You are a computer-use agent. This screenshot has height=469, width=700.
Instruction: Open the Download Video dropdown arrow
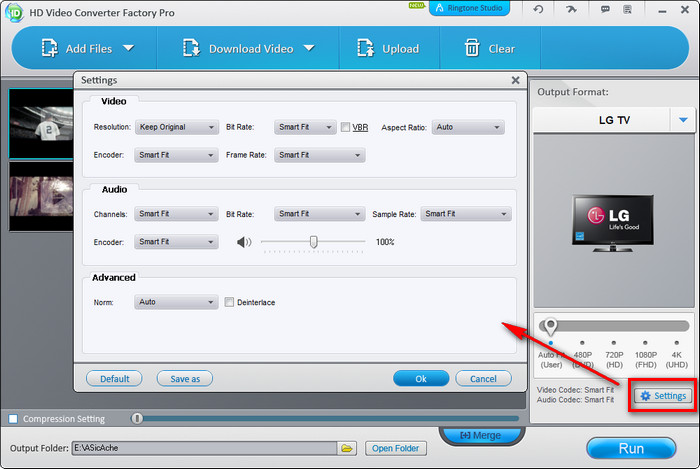point(309,48)
